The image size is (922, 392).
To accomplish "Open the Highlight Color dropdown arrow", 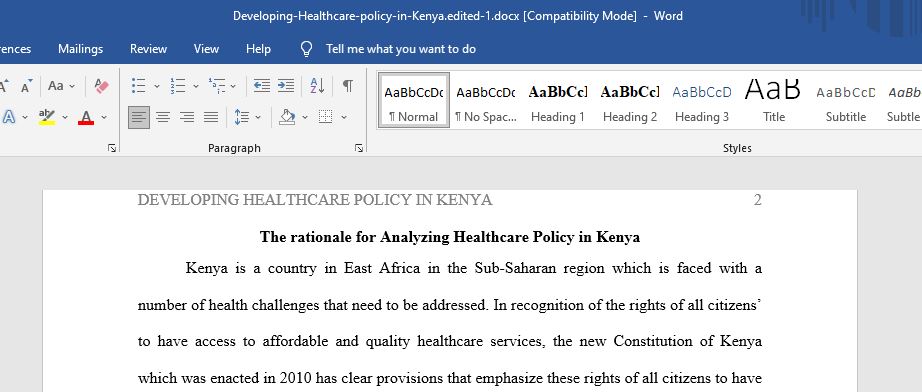I will (65, 118).
